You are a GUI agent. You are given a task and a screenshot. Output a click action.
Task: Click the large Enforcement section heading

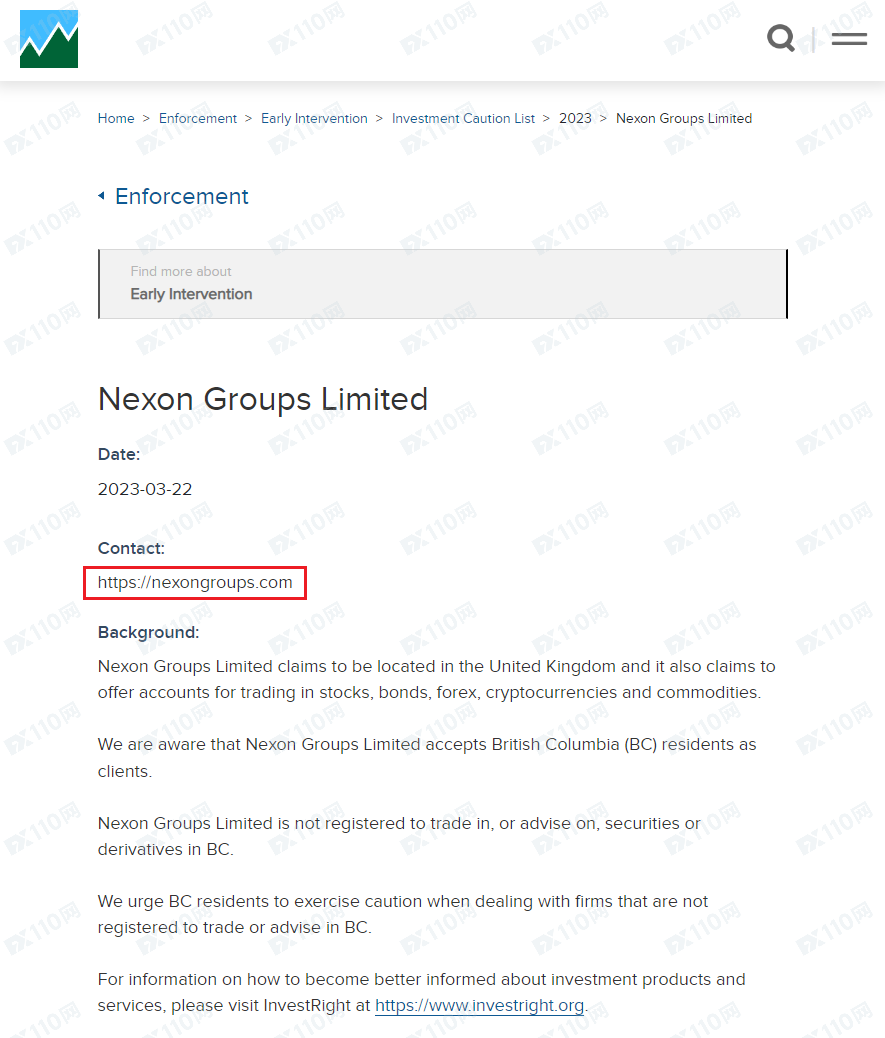182,196
